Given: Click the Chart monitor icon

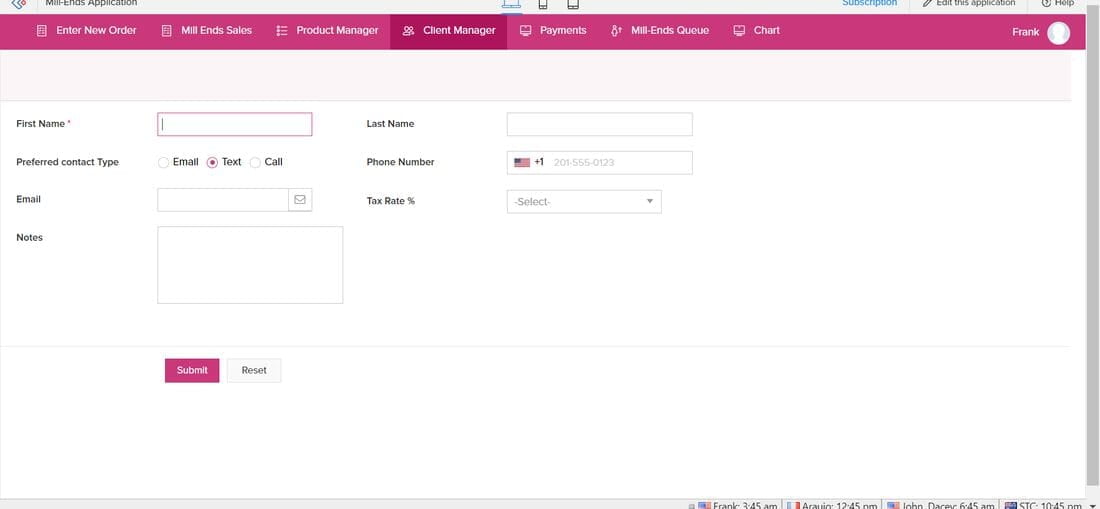Looking at the screenshot, I should pos(739,31).
